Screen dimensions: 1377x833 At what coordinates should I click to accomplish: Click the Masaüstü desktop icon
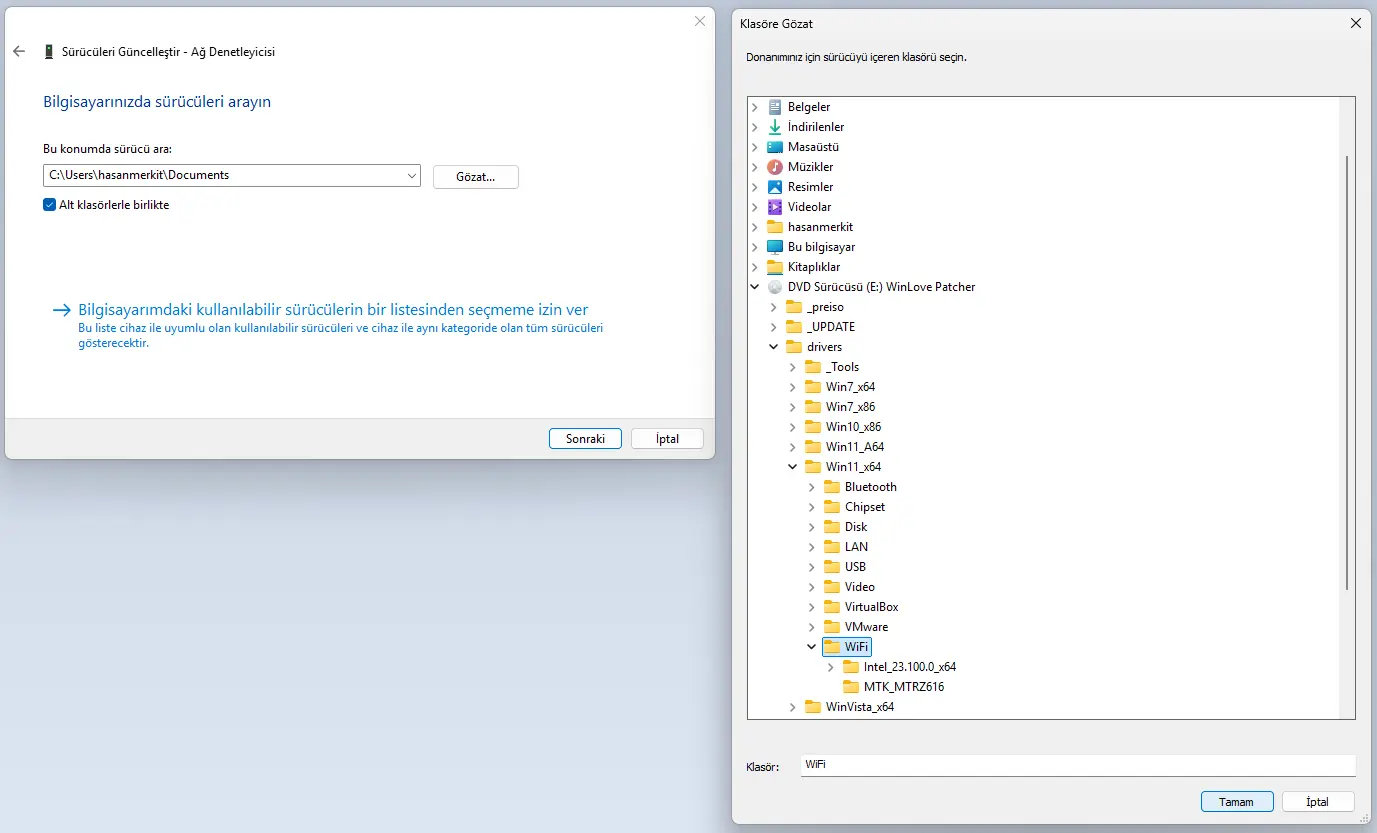(775, 147)
